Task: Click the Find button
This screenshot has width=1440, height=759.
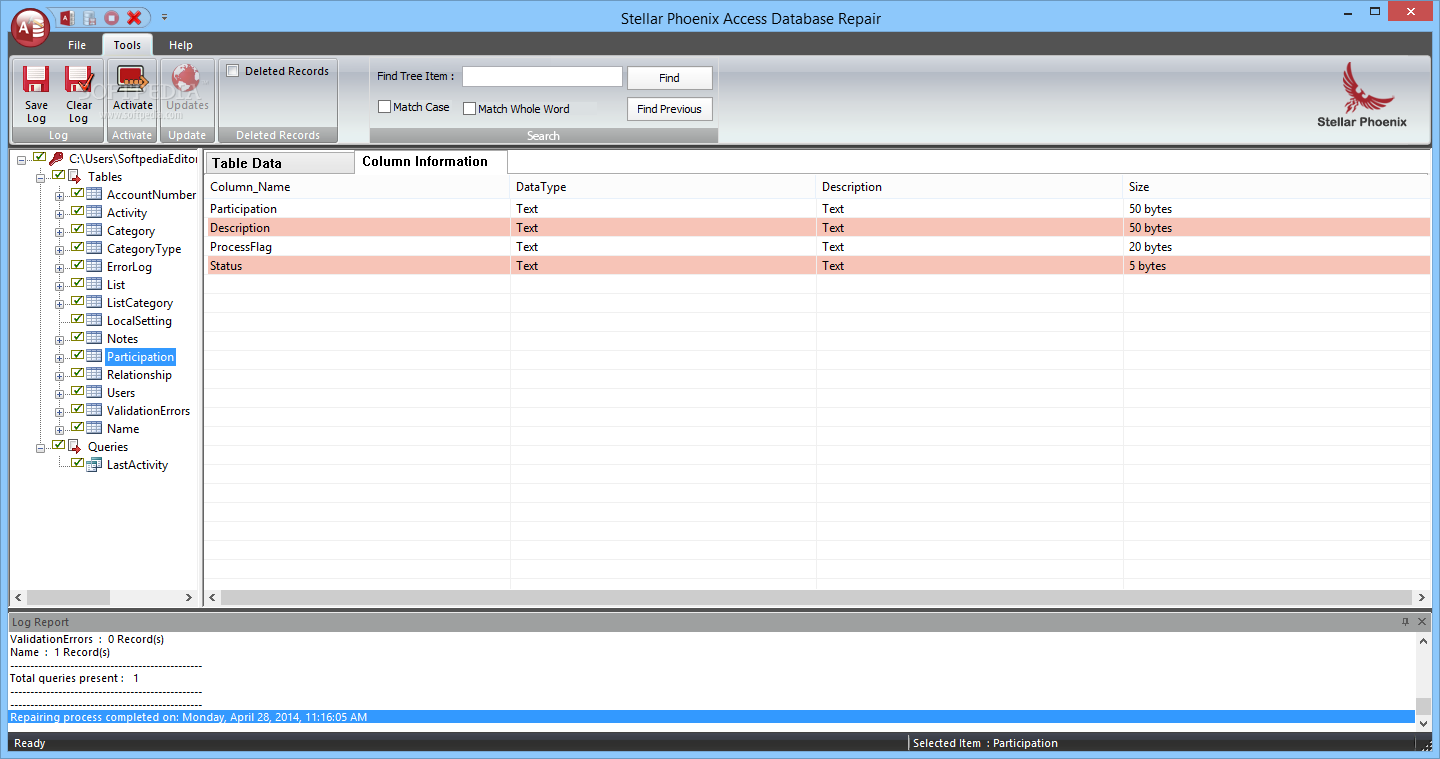Action: coord(670,78)
